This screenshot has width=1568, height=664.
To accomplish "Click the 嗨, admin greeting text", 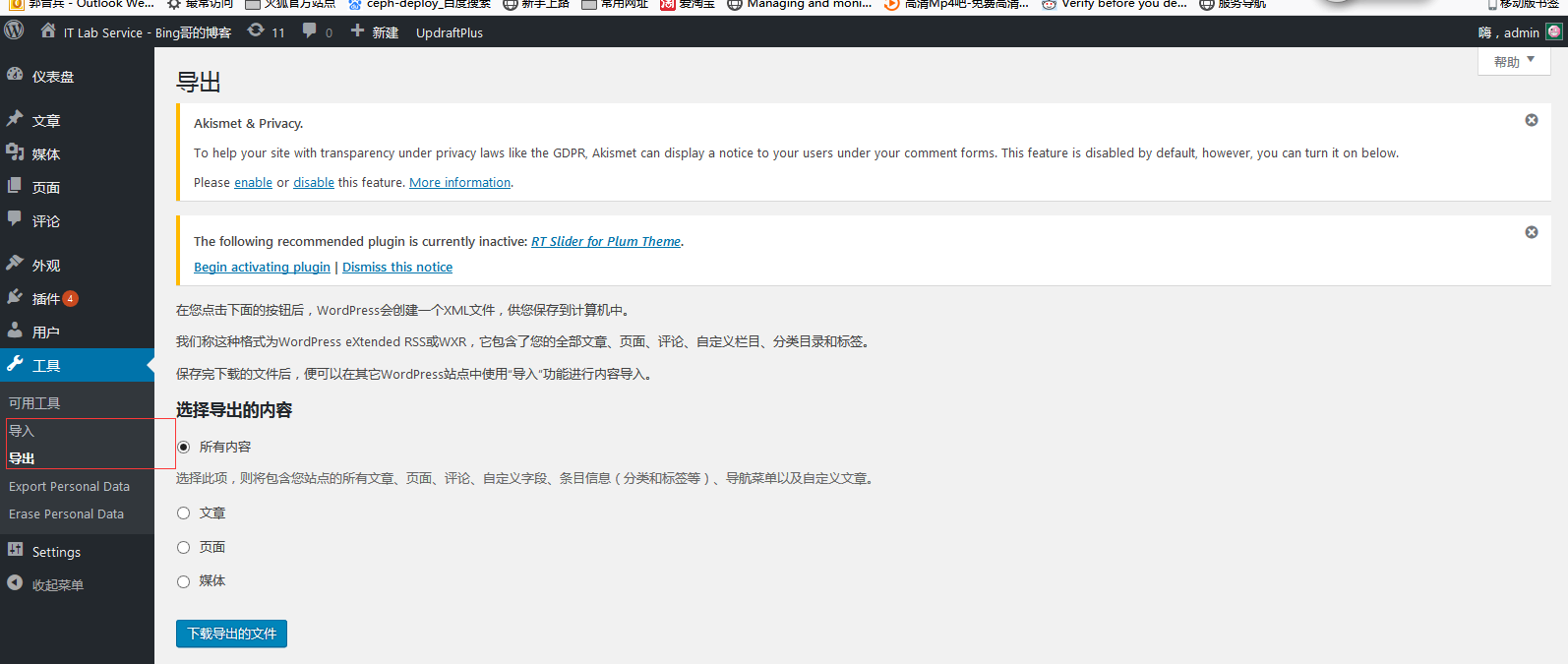I will 1508,32.
